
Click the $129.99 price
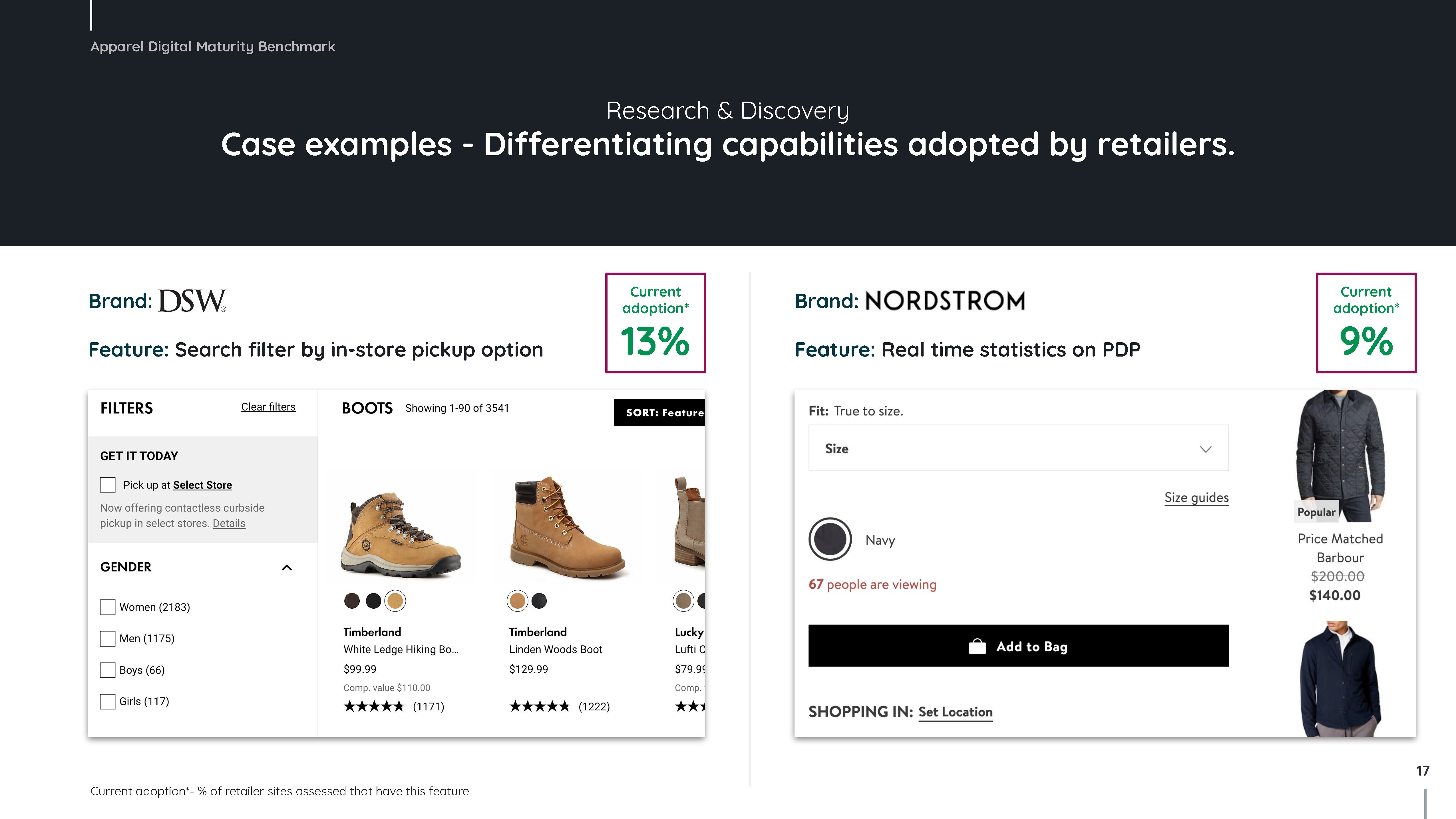pyautogui.click(x=528, y=669)
